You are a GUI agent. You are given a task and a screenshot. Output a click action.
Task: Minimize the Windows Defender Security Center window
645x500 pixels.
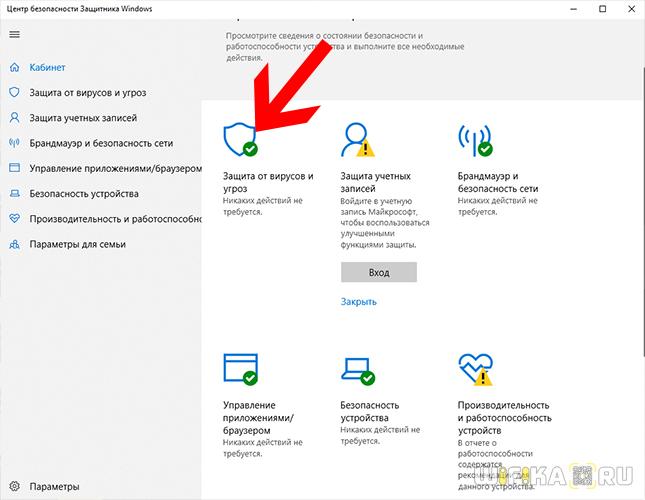click(x=574, y=9)
